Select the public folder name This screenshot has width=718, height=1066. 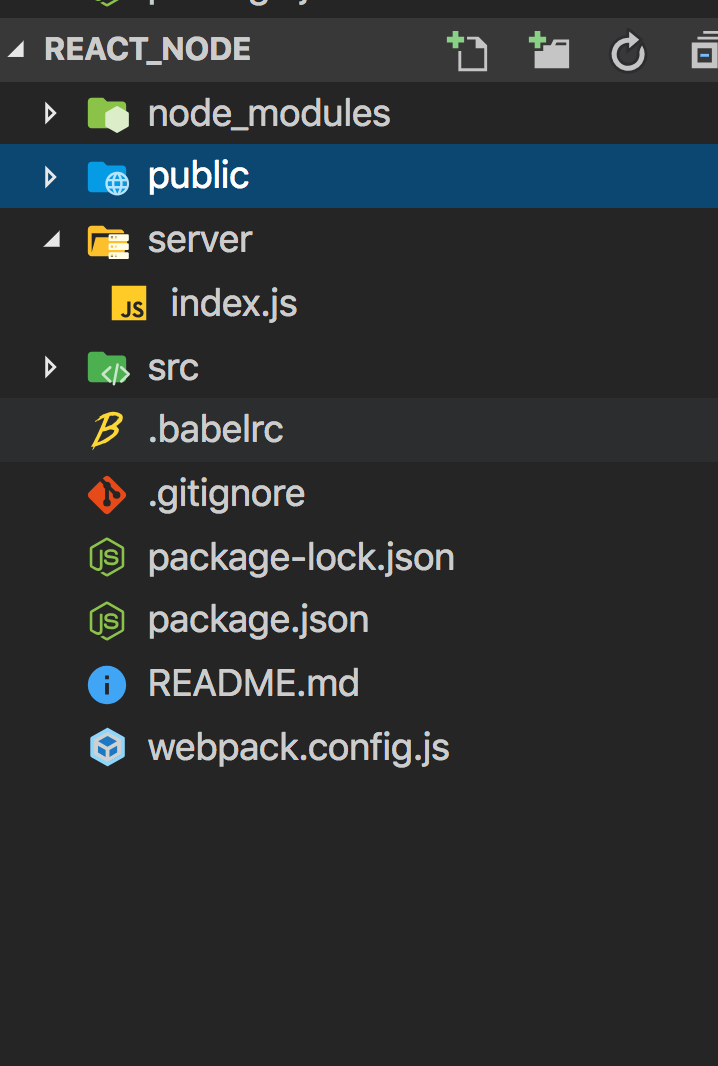[x=198, y=177]
